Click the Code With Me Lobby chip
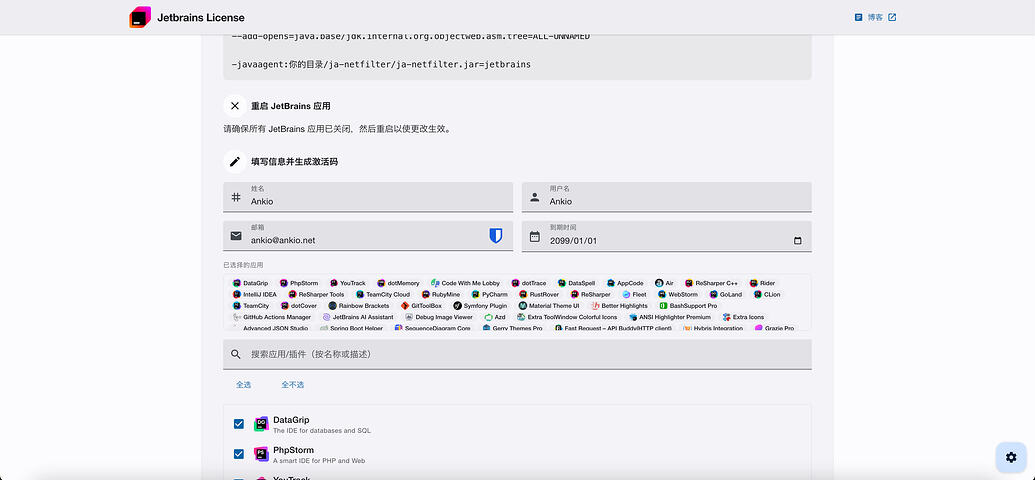 point(465,283)
